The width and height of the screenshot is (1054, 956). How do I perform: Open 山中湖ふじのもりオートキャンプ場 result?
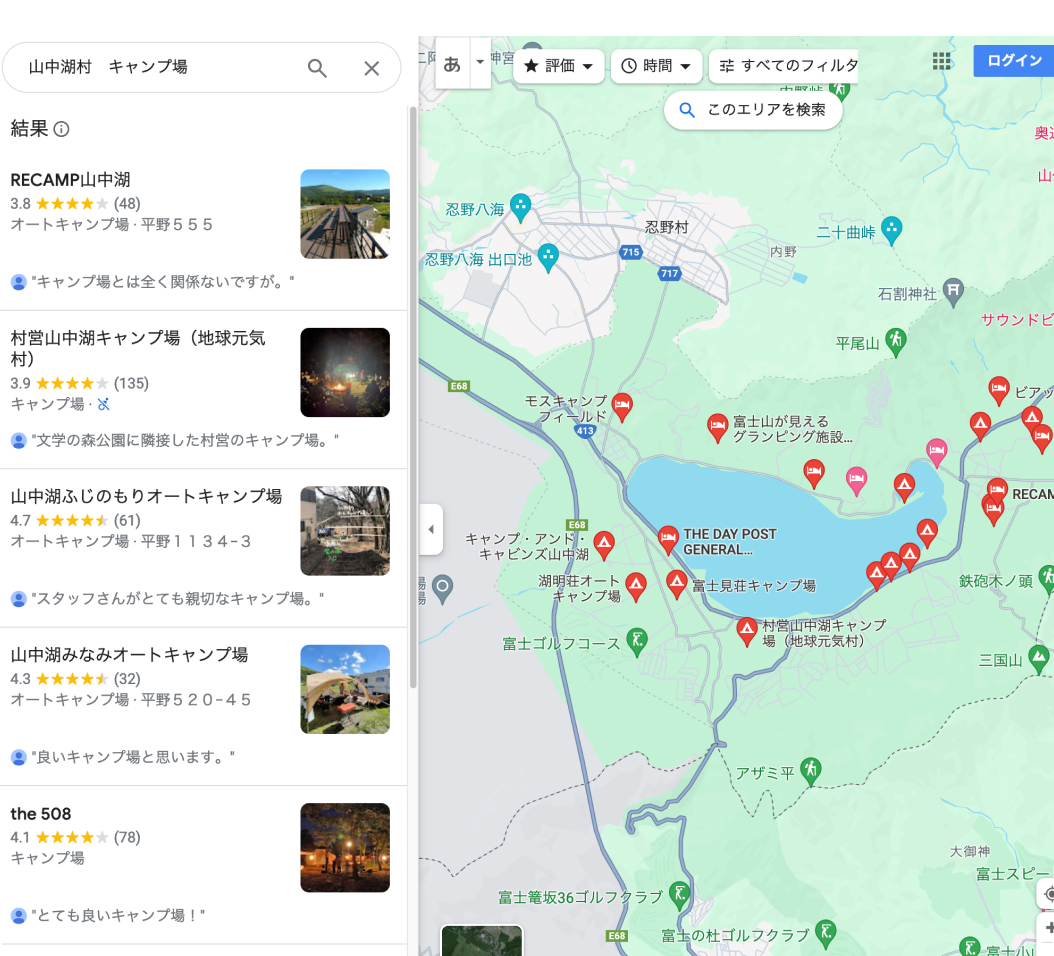(146, 496)
